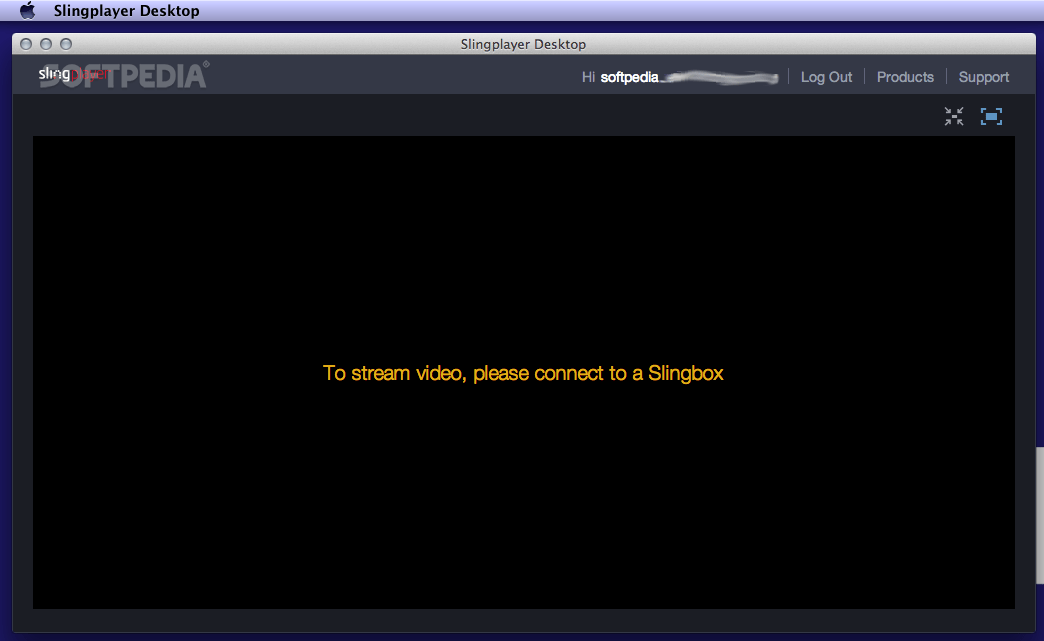Minimize the Slingplayer Desktop window
This screenshot has height=641, width=1044.
pos(46,44)
